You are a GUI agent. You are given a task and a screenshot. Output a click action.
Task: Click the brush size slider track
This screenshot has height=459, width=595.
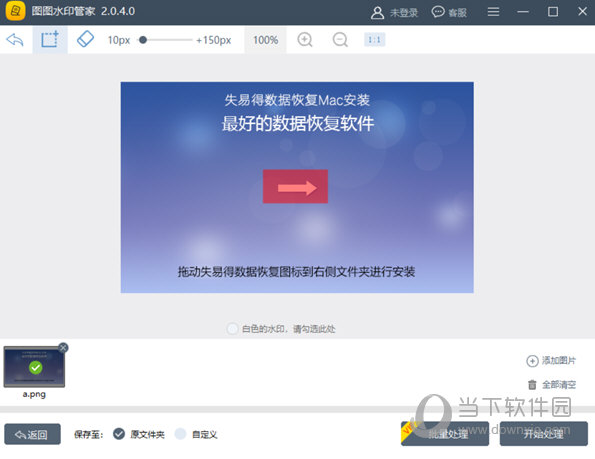[165, 40]
